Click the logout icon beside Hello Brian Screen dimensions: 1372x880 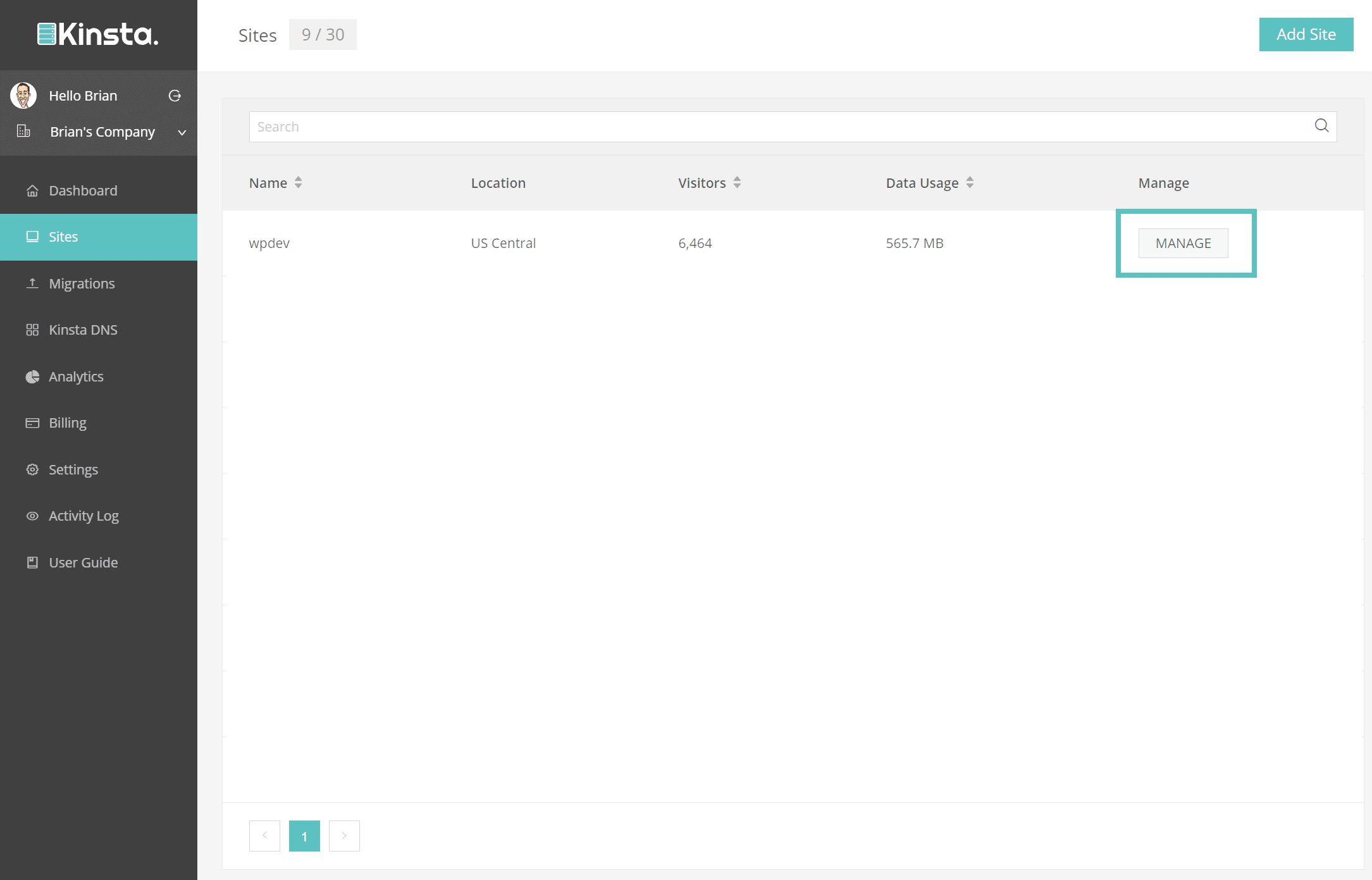click(x=175, y=96)
